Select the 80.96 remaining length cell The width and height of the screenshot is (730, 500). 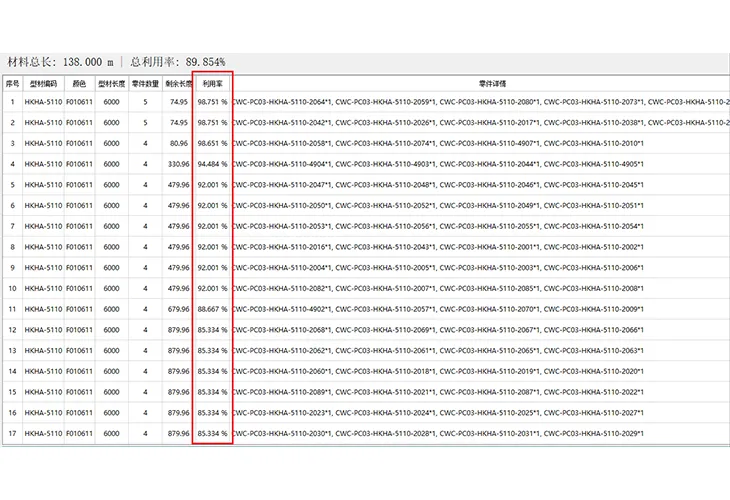(178, 143)
